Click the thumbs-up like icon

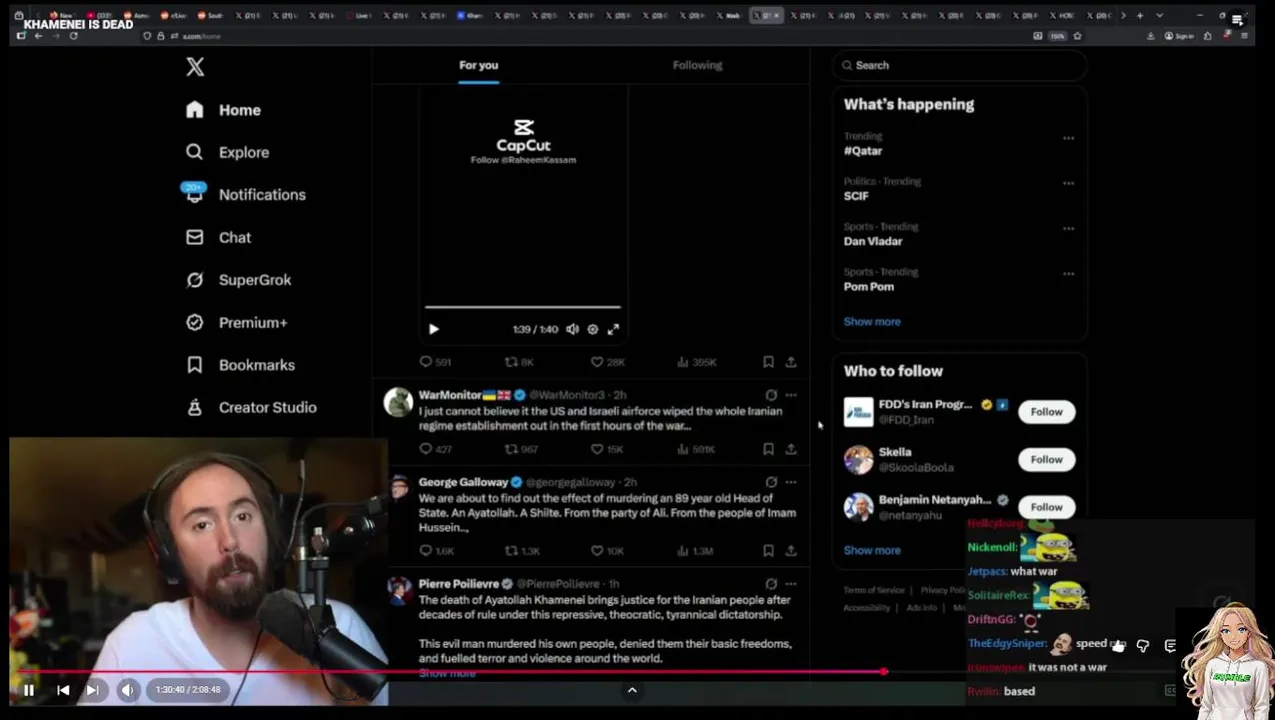[1117, 646]
